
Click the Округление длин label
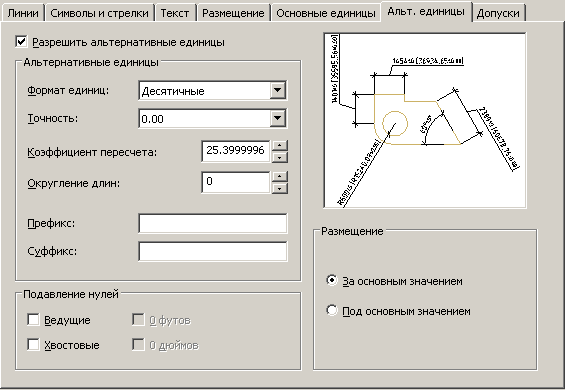[74, 183]
